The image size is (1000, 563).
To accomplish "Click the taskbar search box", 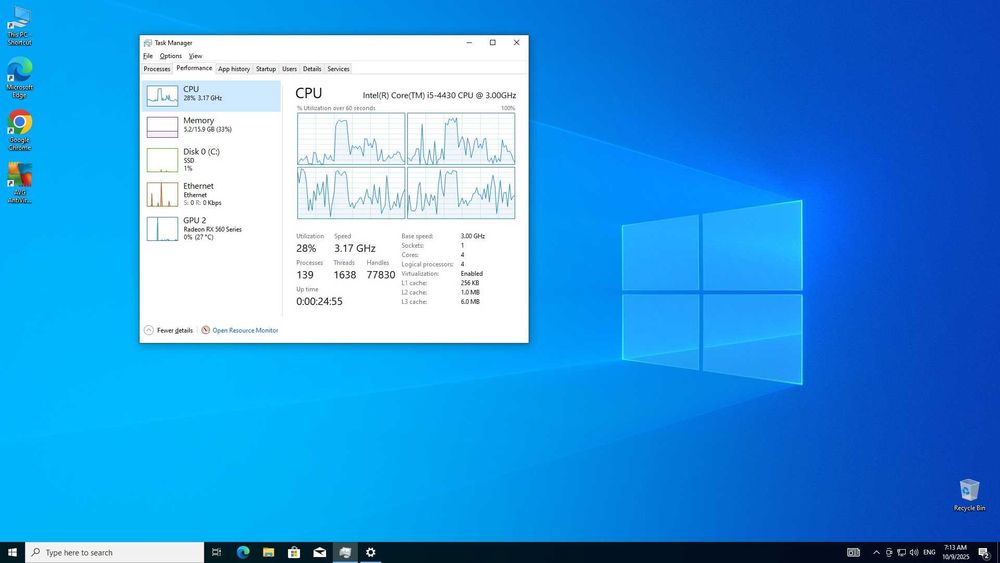I will coord(115,552).
